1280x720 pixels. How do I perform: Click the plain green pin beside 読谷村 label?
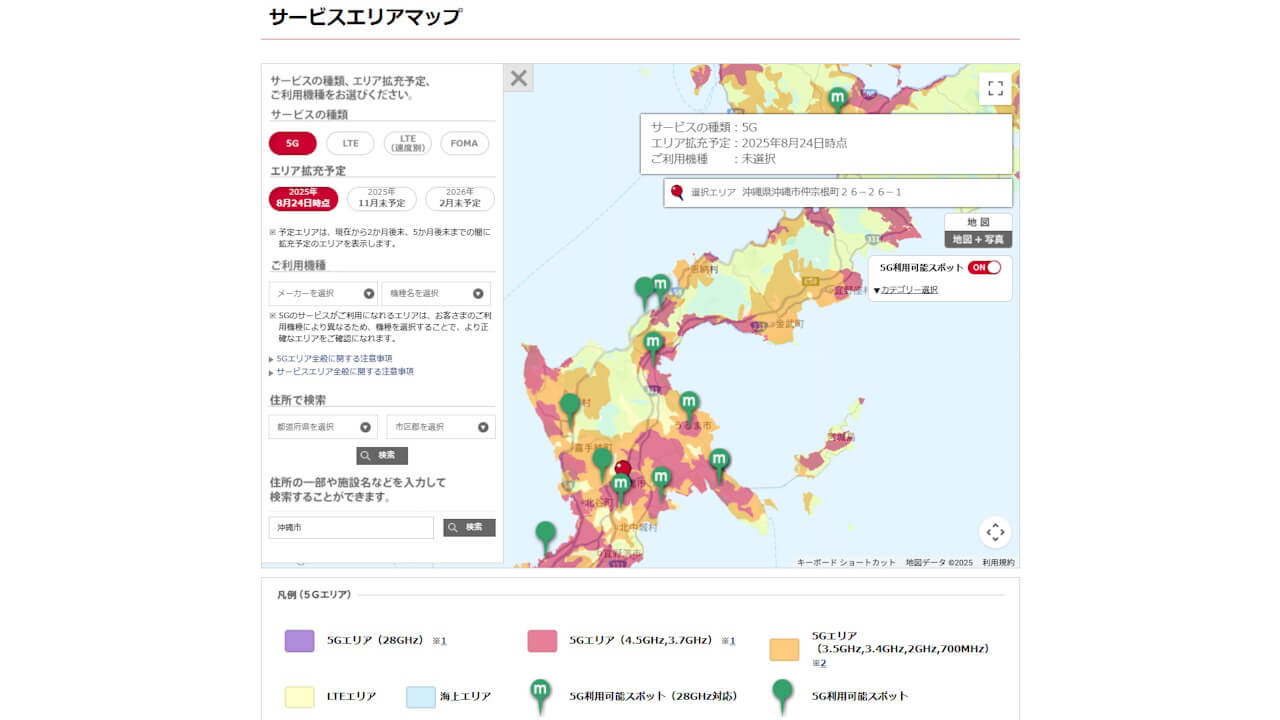[570, 408]
